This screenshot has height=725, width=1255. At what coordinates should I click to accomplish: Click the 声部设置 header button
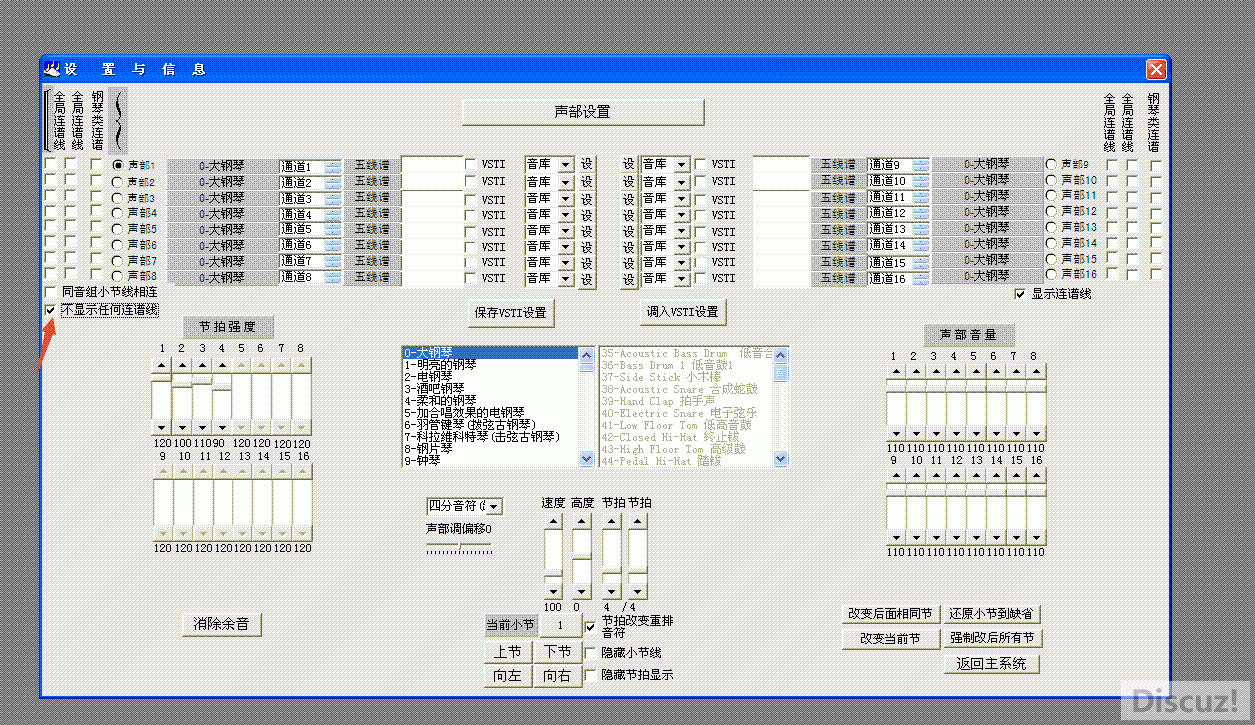(x=583, y=112)
